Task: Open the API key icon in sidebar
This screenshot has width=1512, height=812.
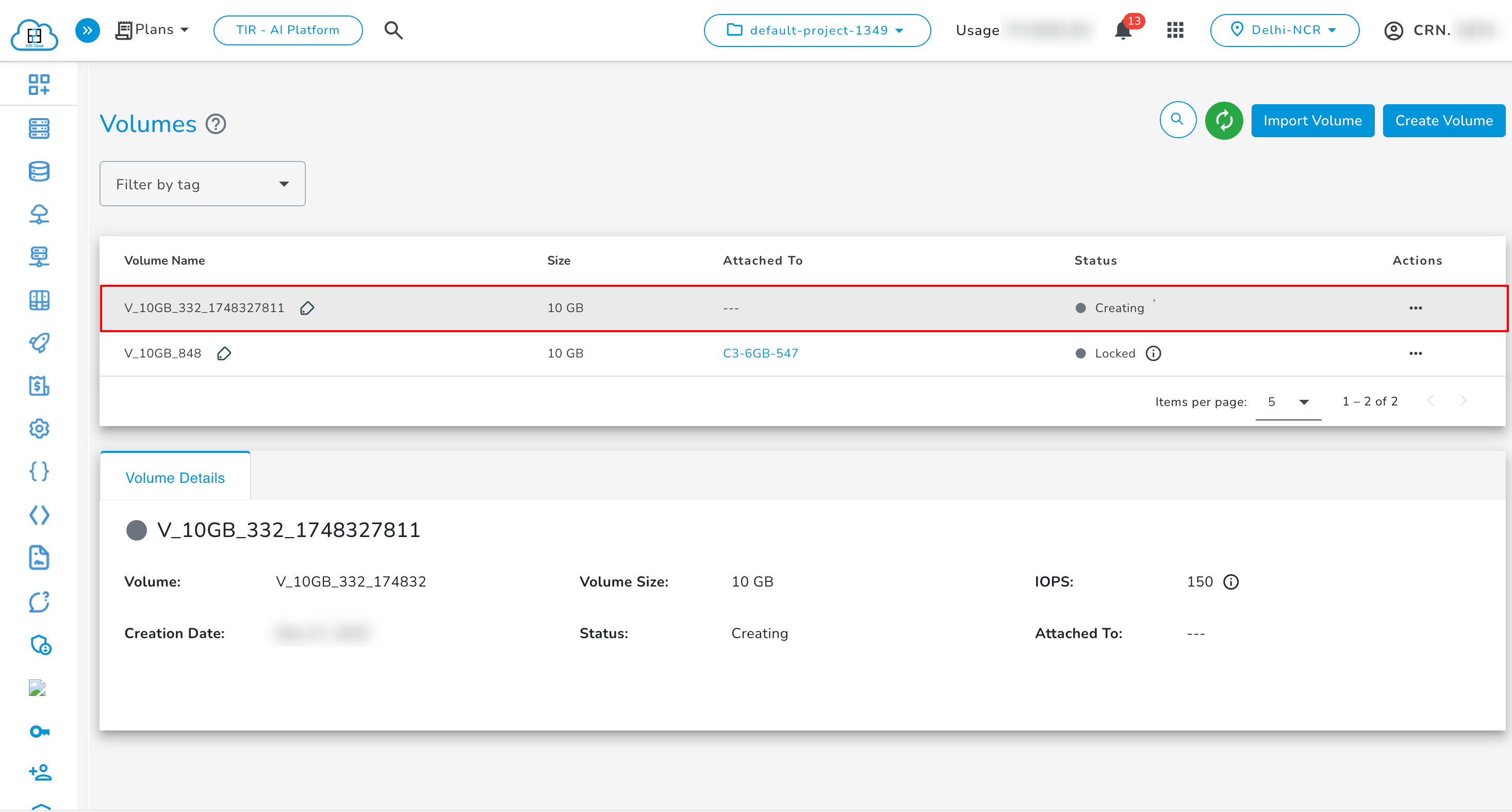Action: (39, 731)
